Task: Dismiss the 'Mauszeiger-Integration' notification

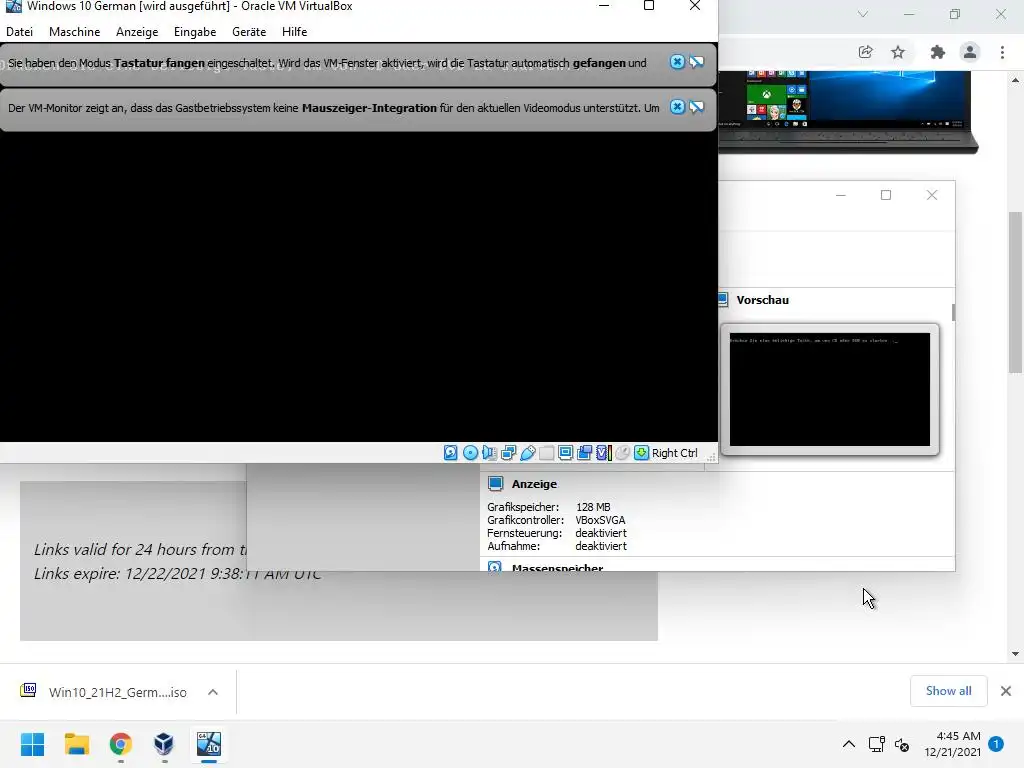Action: (x=677, y=106)
